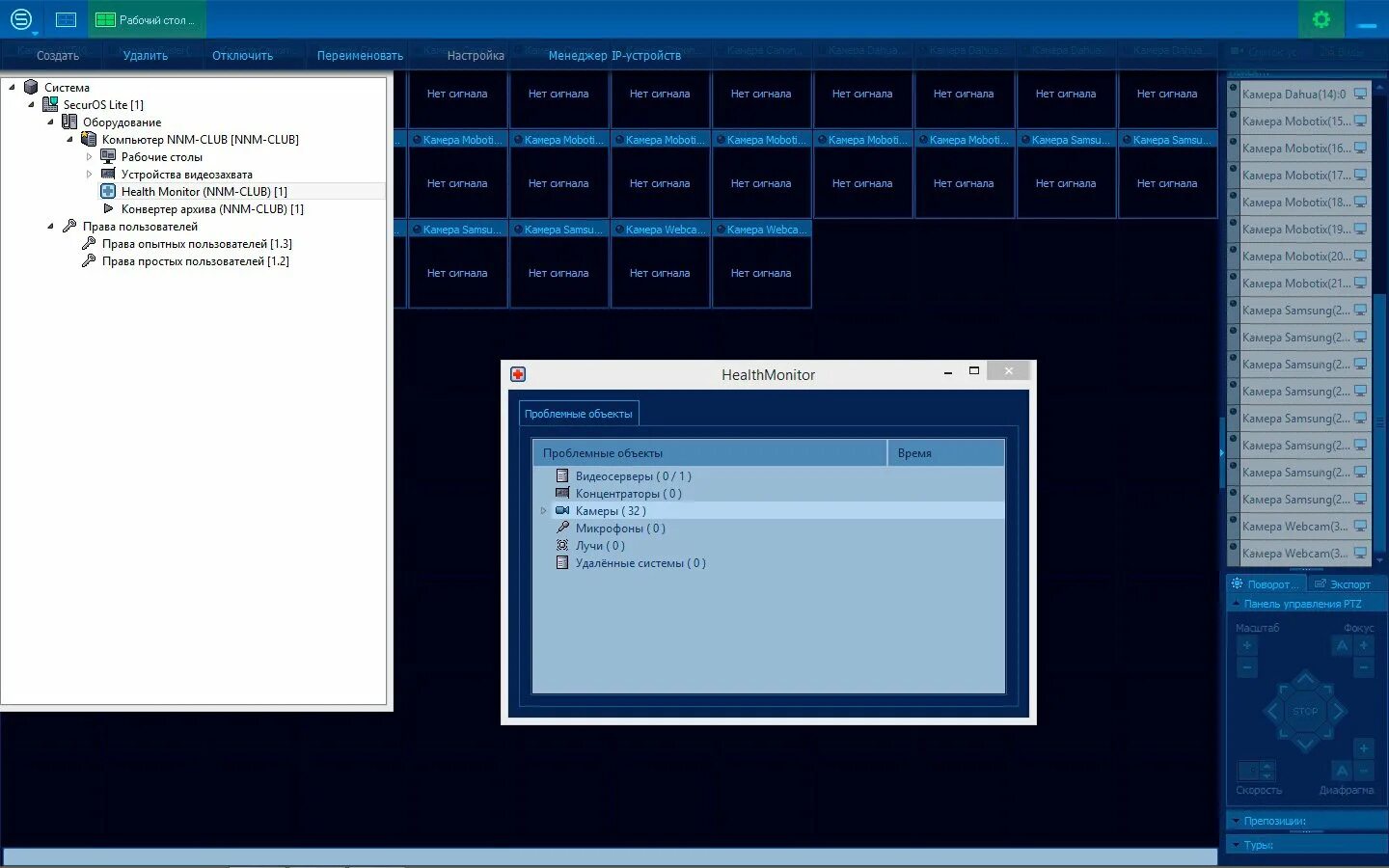Expand the Камеры (32) tree node
Image resolution: width=1389 pixels, height=868 pixels.
[543, 510]
